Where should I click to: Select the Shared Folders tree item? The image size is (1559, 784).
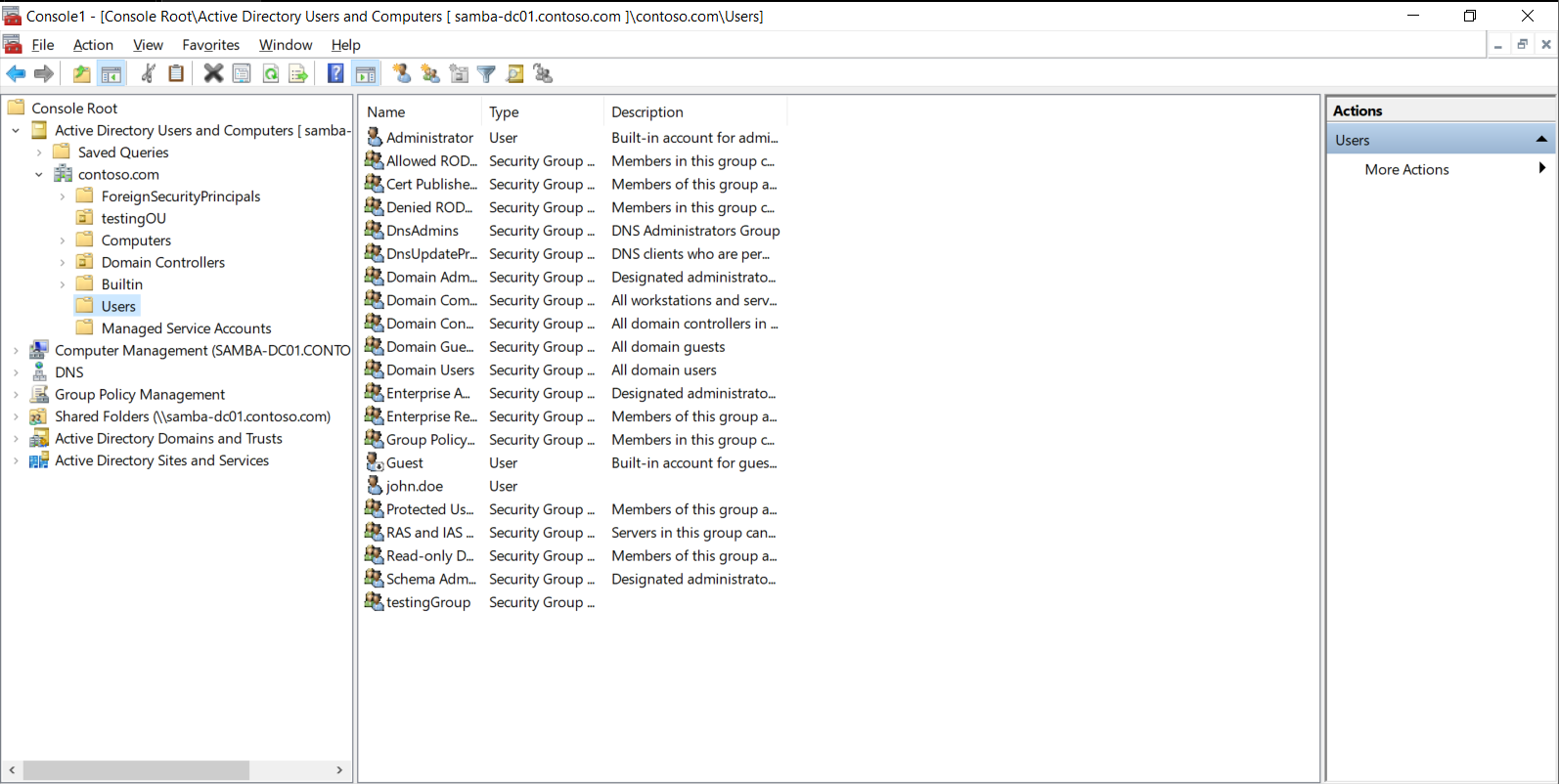coord(193,416)
